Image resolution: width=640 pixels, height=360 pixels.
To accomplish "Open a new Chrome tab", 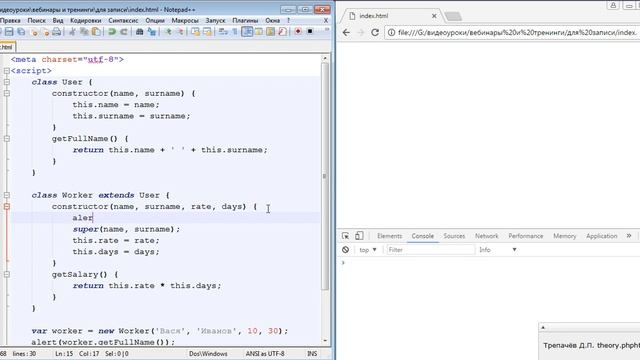I will (x=453, y=16).
